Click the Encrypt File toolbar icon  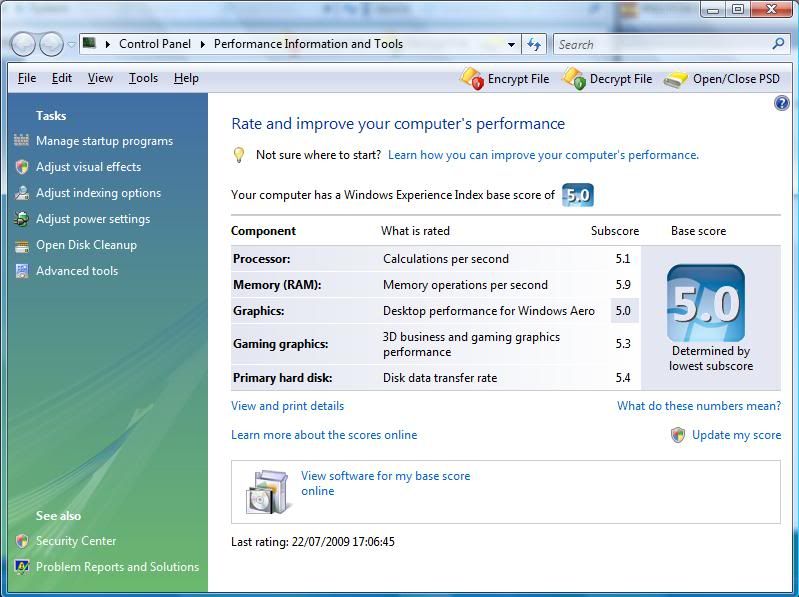(472, 78)
